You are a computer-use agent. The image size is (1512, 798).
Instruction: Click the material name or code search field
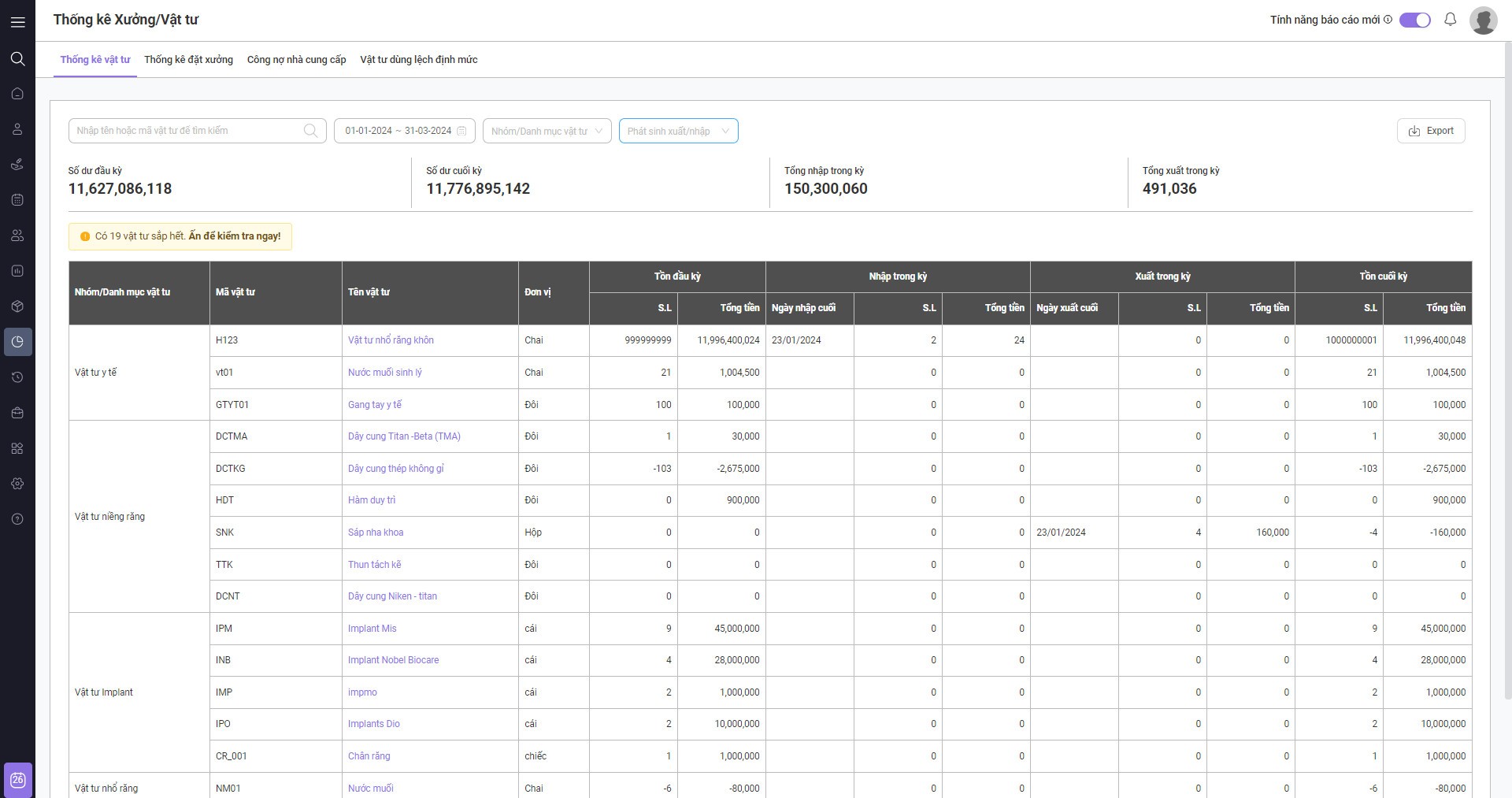point(187,131)
